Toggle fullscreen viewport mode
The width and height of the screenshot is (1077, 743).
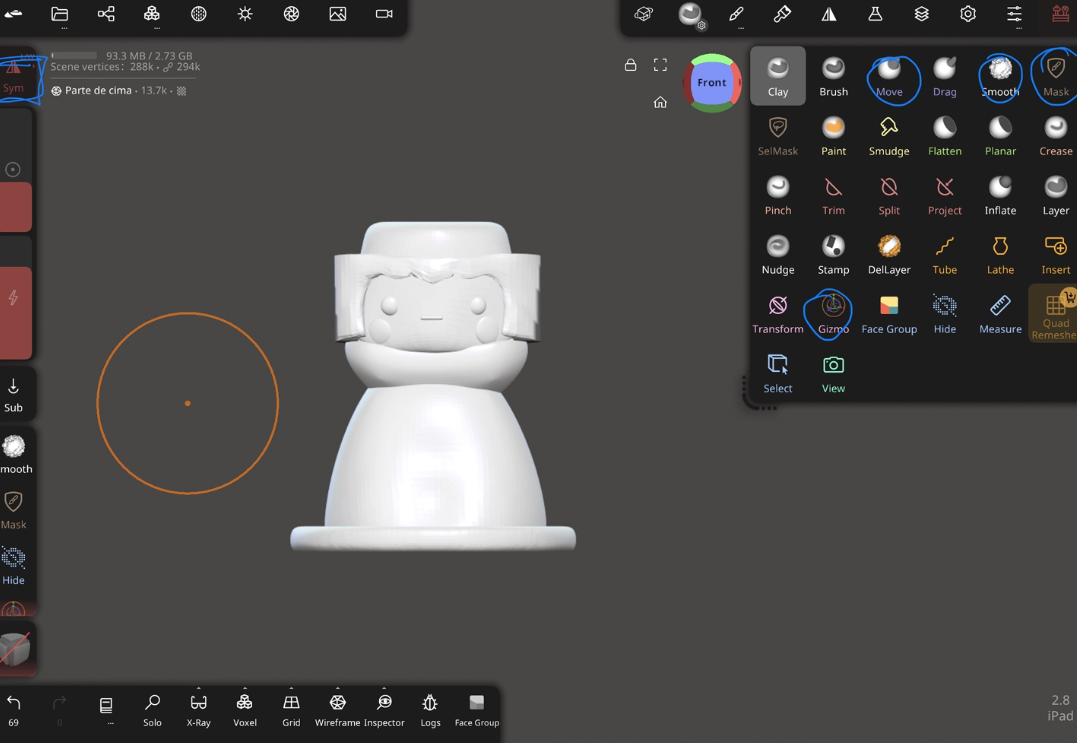[x=660, y=65]
